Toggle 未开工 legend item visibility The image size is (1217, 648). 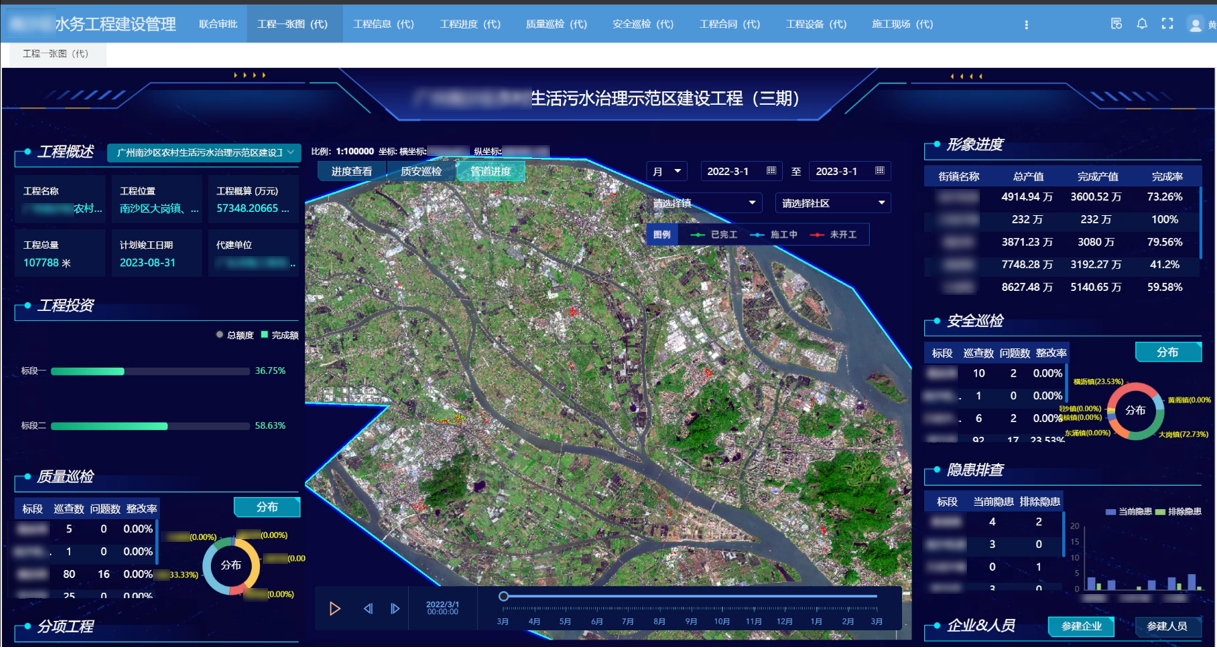pyautogui.click(x=834, y=235)
